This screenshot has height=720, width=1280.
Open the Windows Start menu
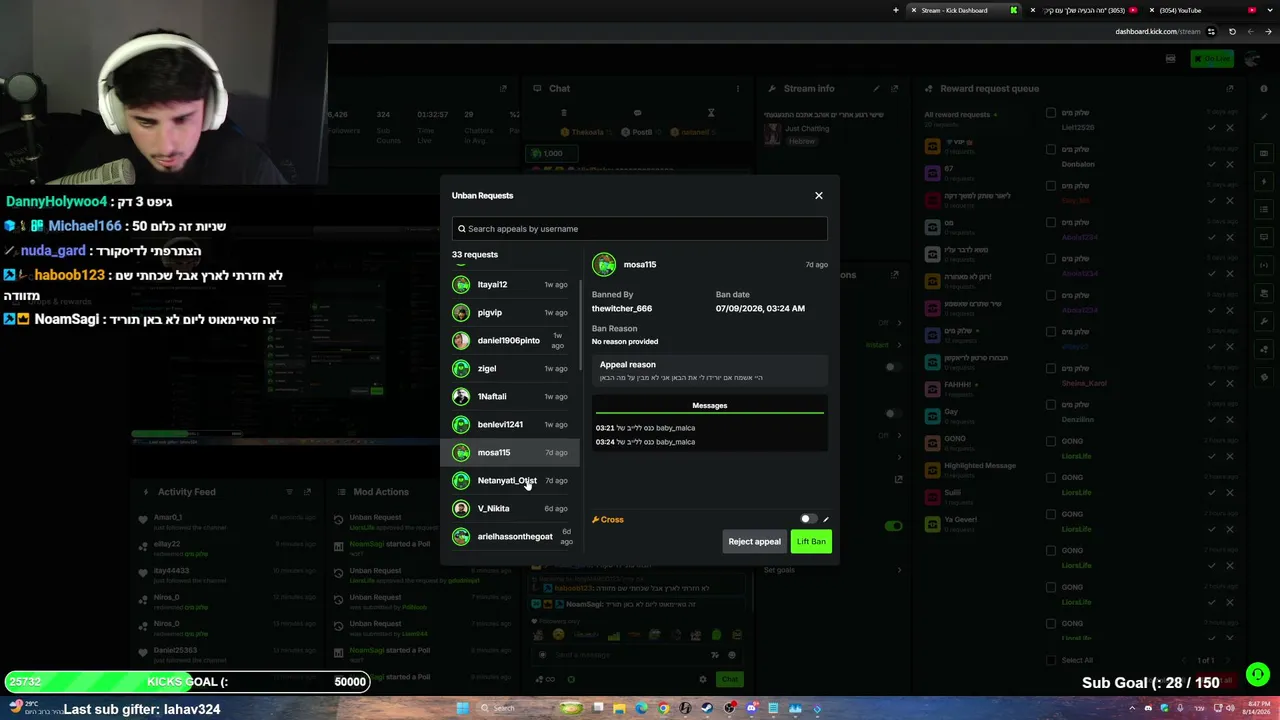click(x=462, y=709)
